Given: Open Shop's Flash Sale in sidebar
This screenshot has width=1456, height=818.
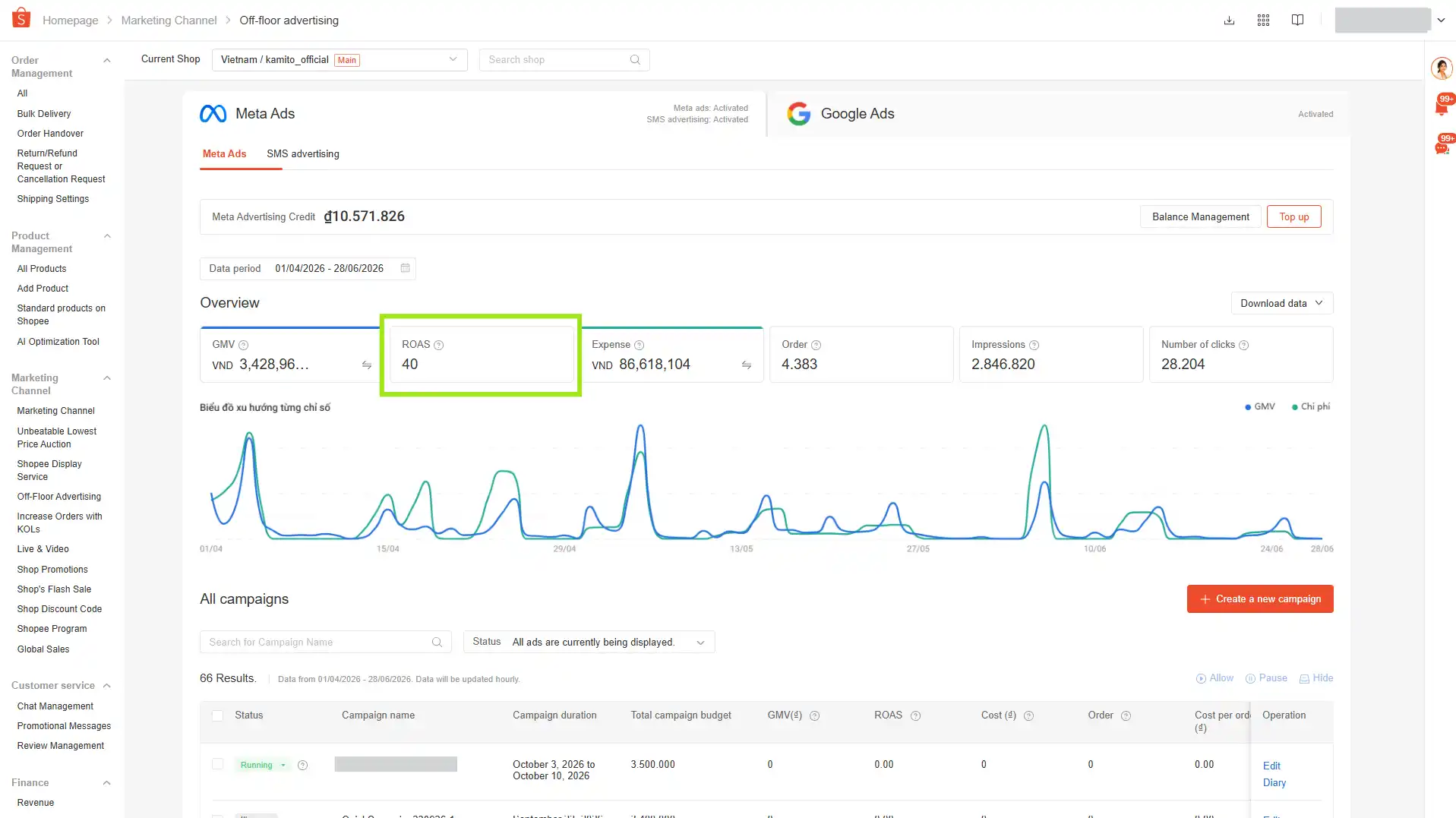Looking at the screenshot, I should [54, 589].
